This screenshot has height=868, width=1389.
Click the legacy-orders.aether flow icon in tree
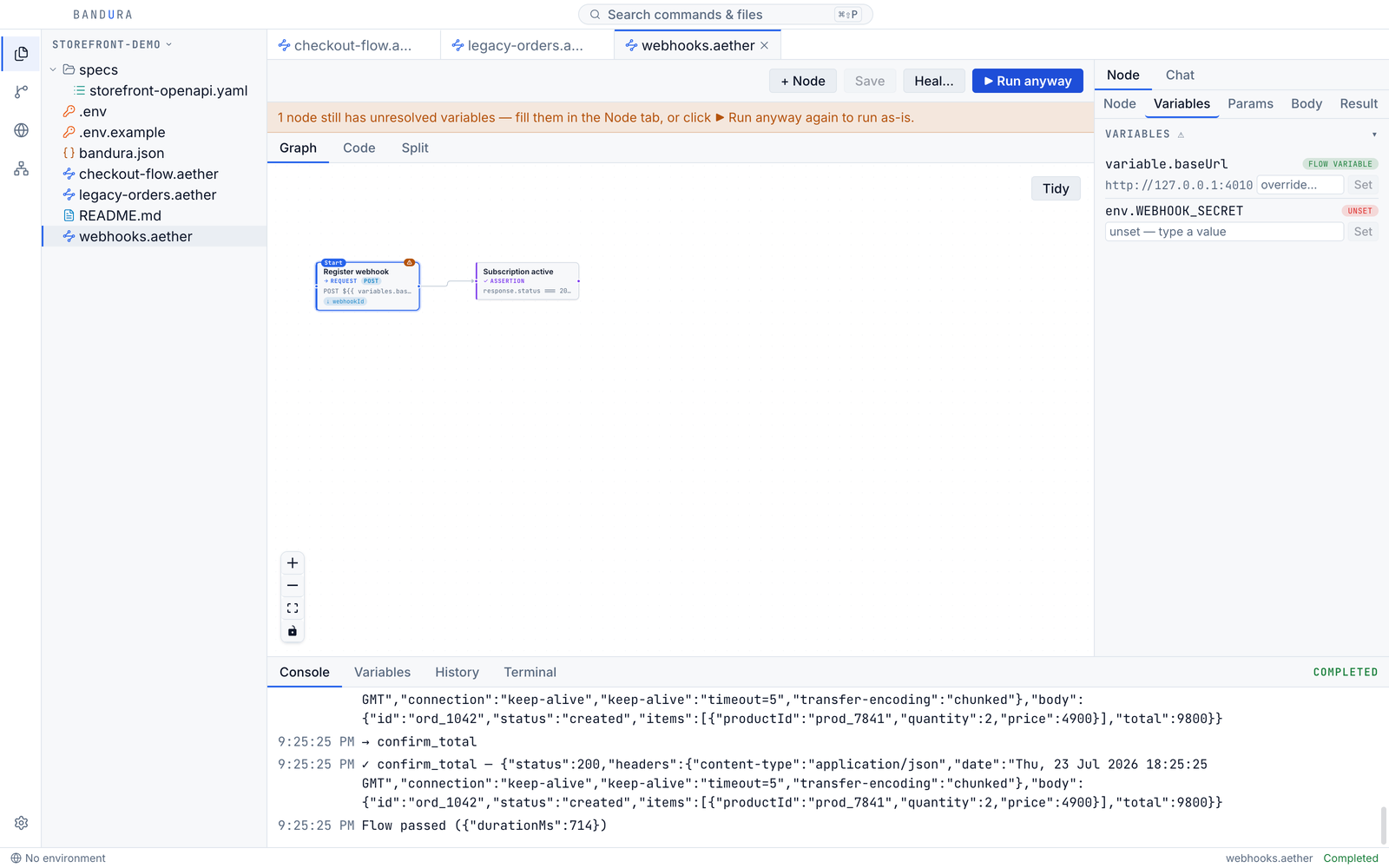[69, 194]
